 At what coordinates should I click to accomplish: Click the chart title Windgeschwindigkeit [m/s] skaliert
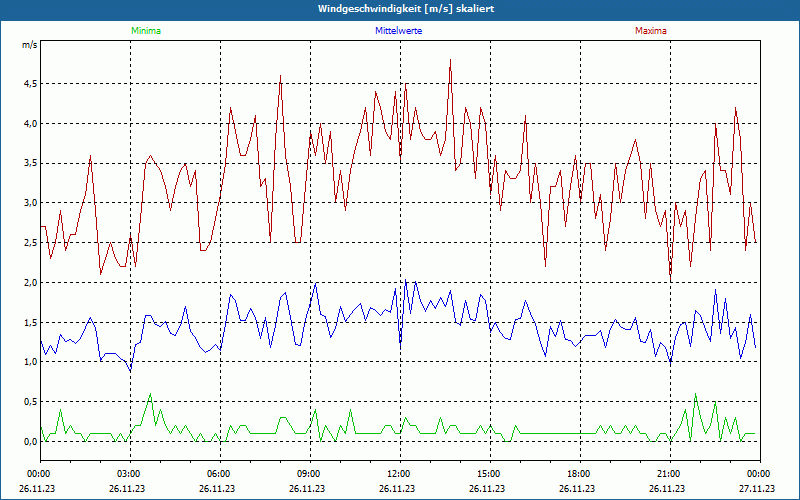[x=406, y=9]
